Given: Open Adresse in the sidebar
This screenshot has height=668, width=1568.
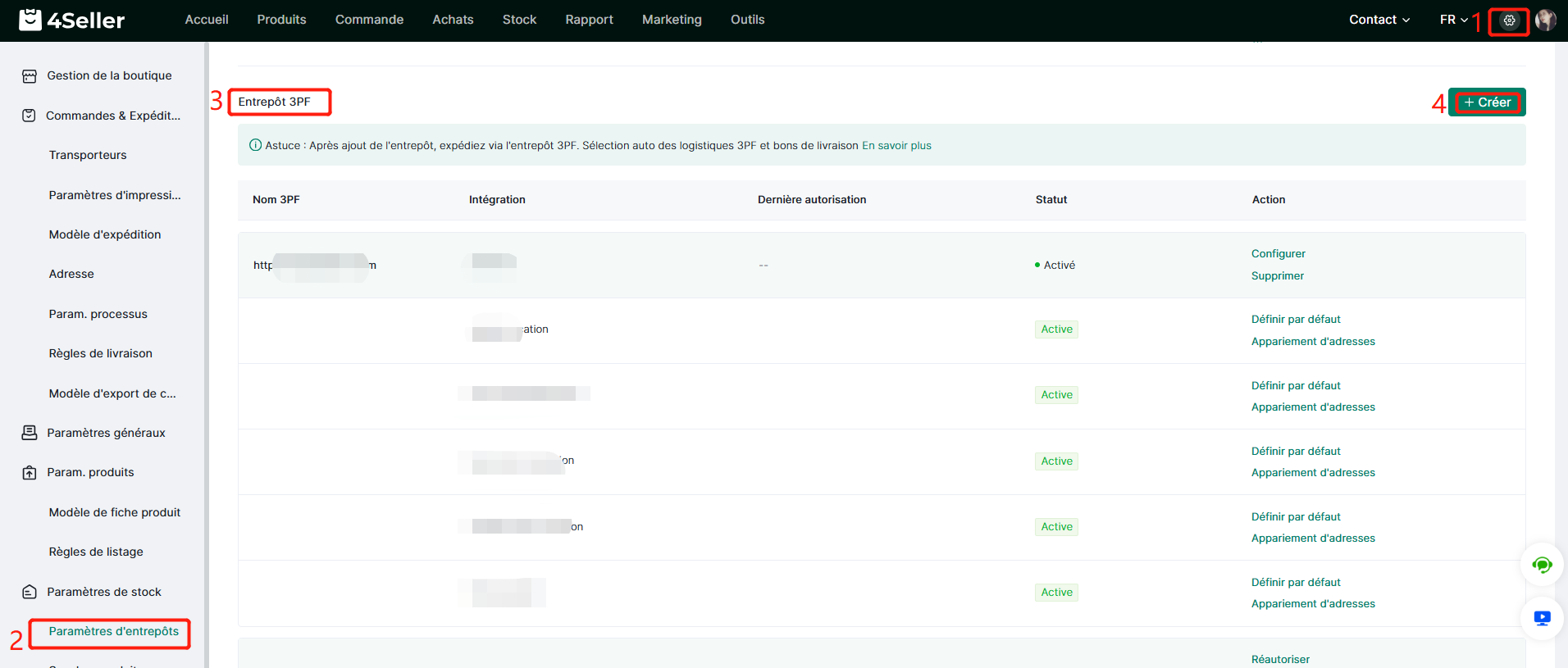Looking at the screenshot, I should point(71,274).
